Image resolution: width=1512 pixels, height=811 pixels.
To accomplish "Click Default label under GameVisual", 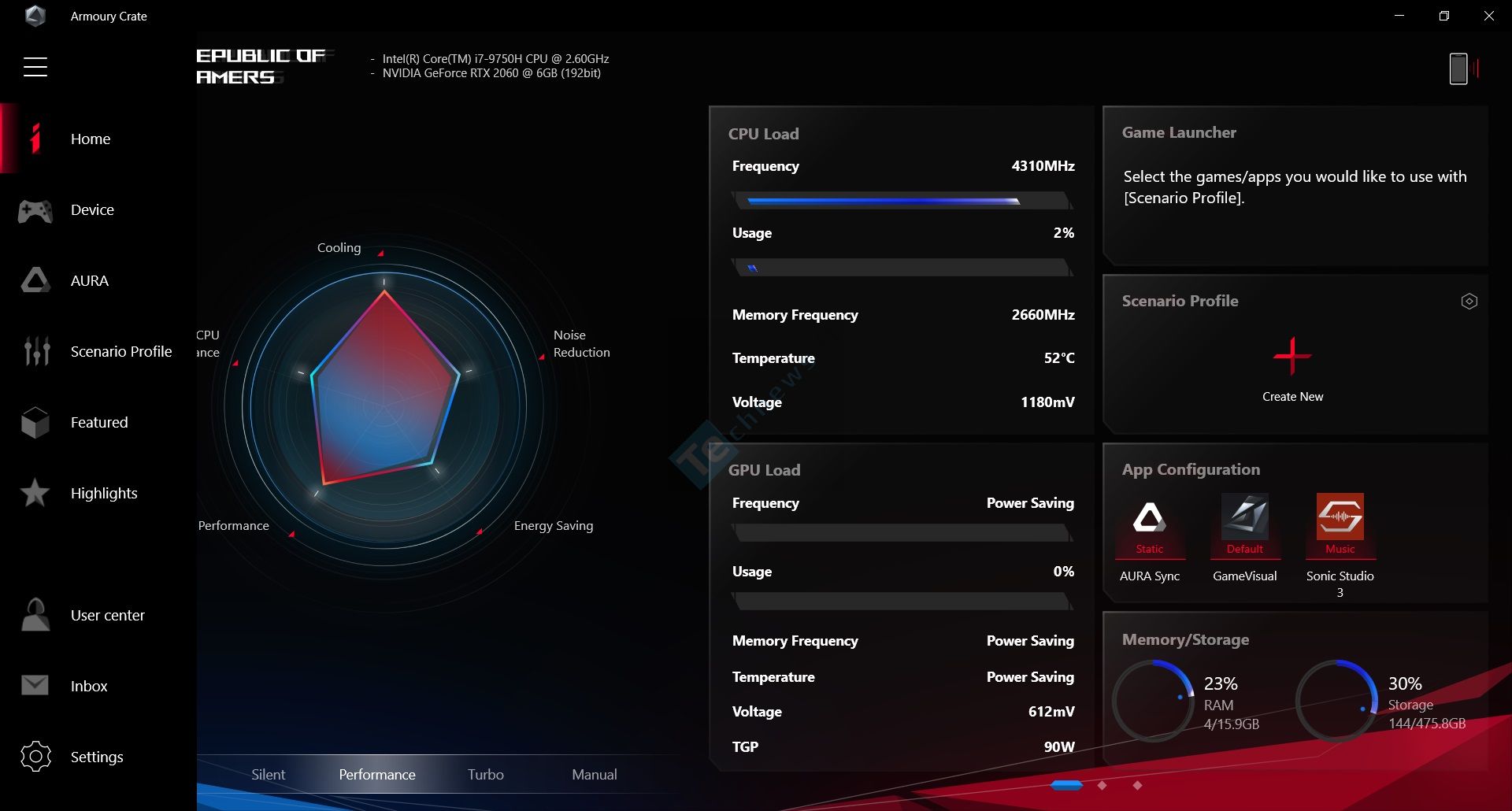I will 1245,549.
